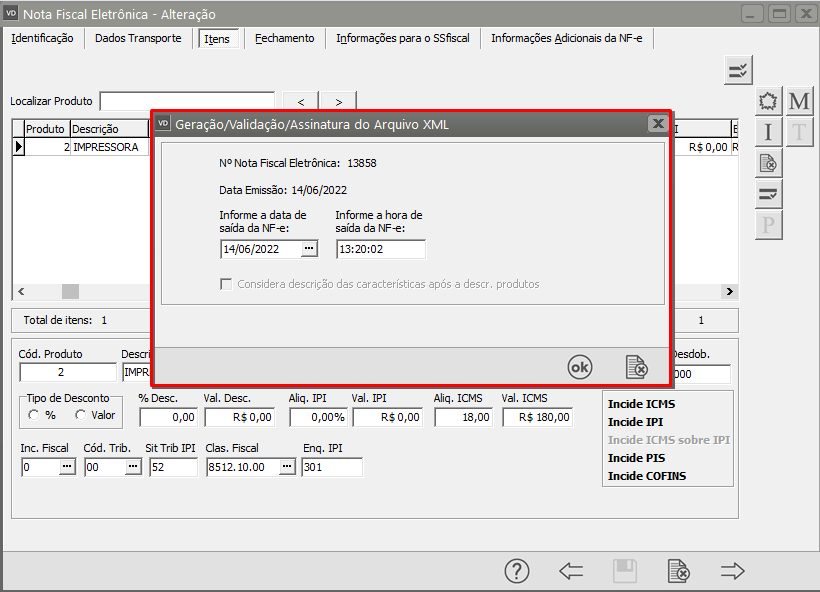
Task: Click the star-shaped icon in the side toolbar
Action: click(768, 102)
